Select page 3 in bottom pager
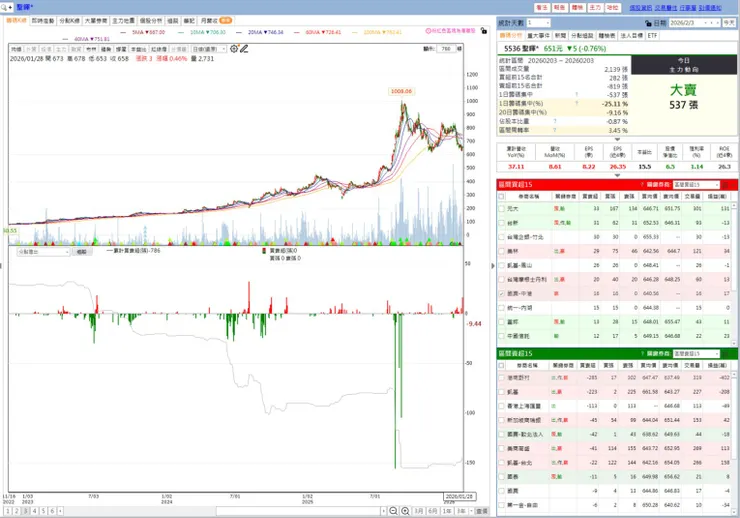Viewport: 740px width, 518px height. coord(25,511)
